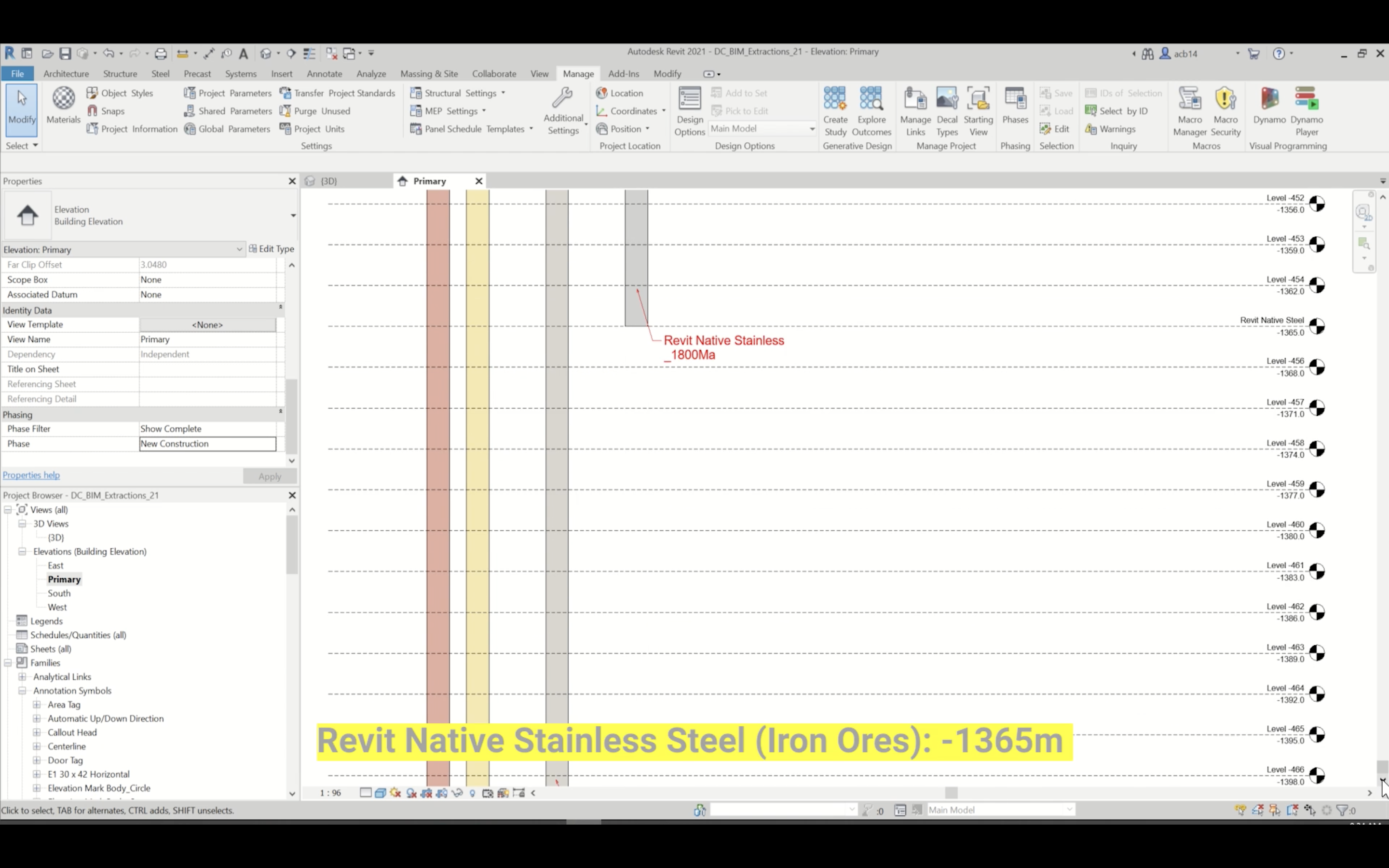Open Panel Schedule Templates dropdown
Screen dimensions: 1389x868
tap(472, 129)
